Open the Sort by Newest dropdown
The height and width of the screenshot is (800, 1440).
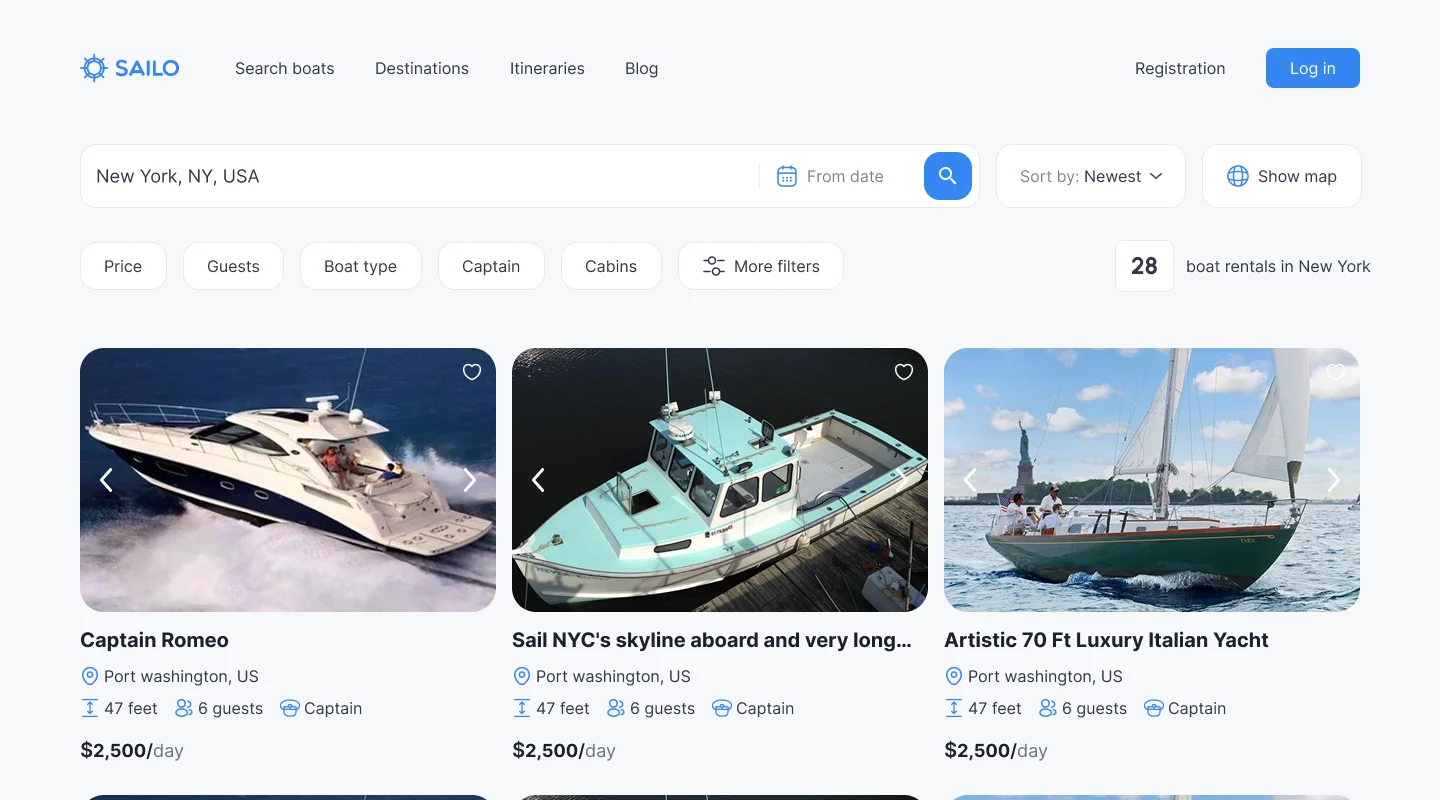(1091, 176)
